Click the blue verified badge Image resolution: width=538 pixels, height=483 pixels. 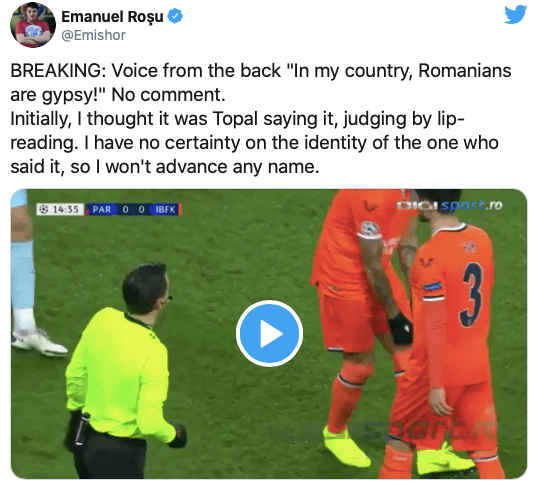tap(175, 16)
